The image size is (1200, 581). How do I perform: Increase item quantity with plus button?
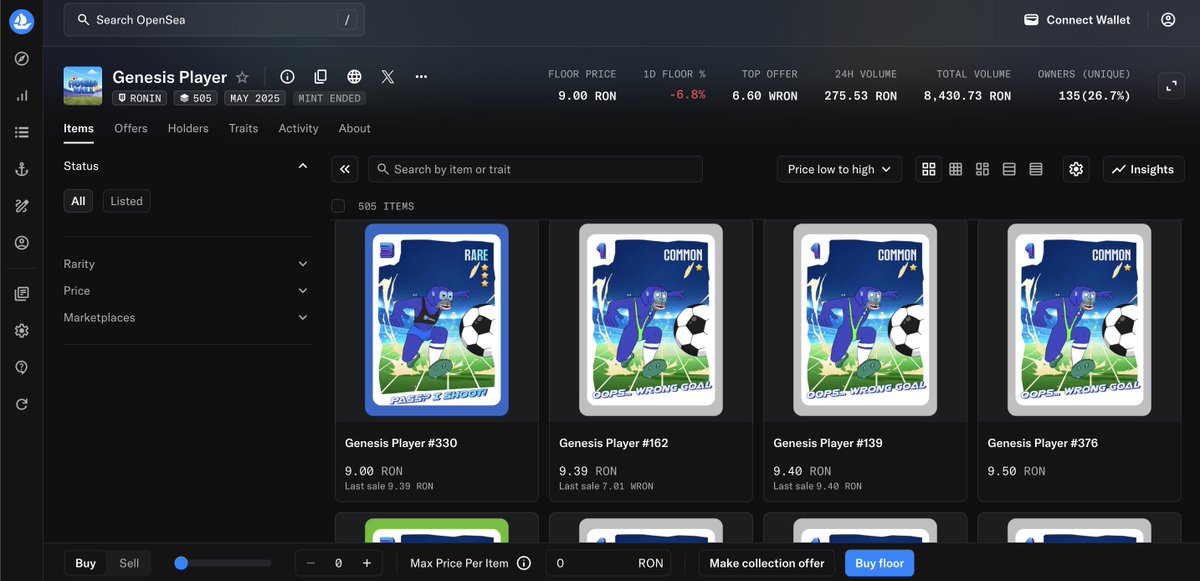pos(366,563)
